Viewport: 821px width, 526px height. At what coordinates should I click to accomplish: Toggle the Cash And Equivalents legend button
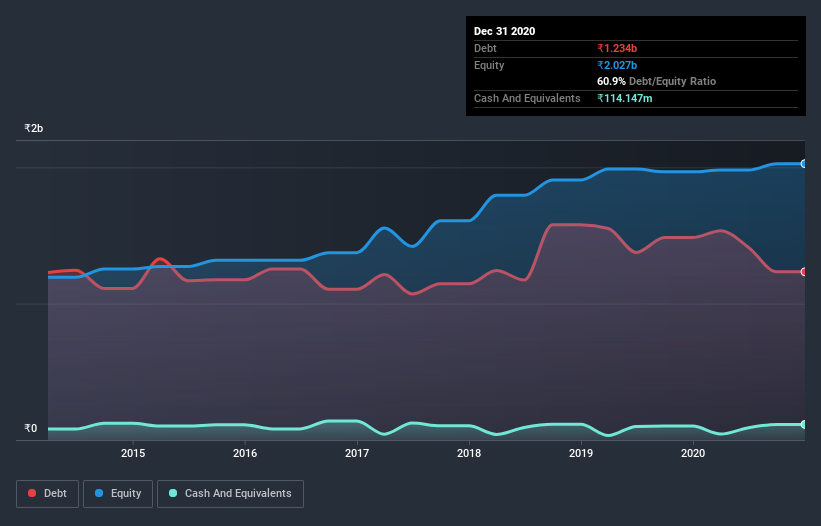coord(230,494)
